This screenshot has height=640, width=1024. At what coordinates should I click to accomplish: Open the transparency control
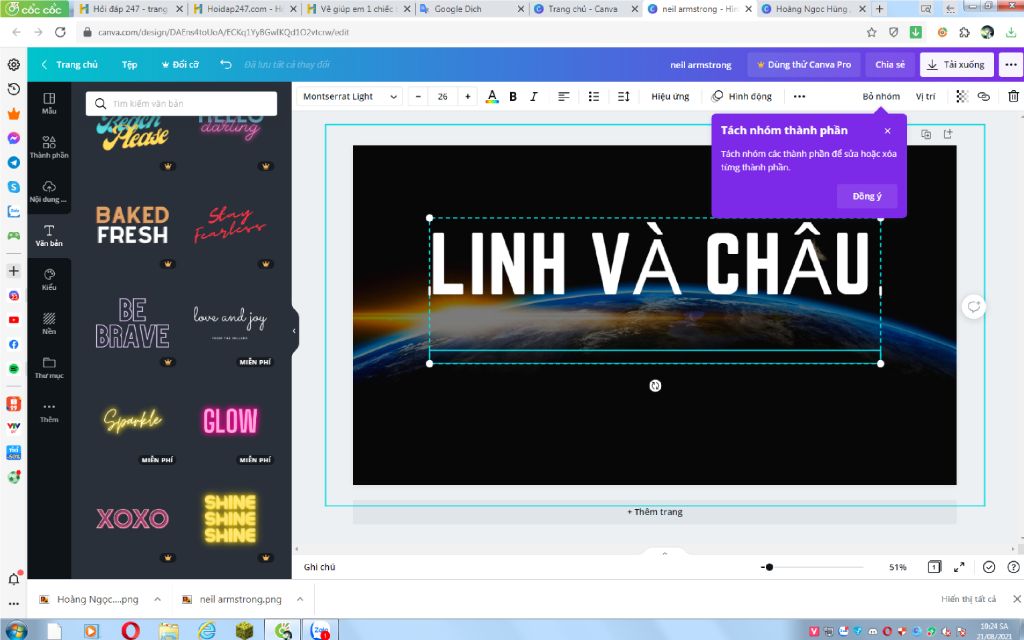click(x=962, y=97)
